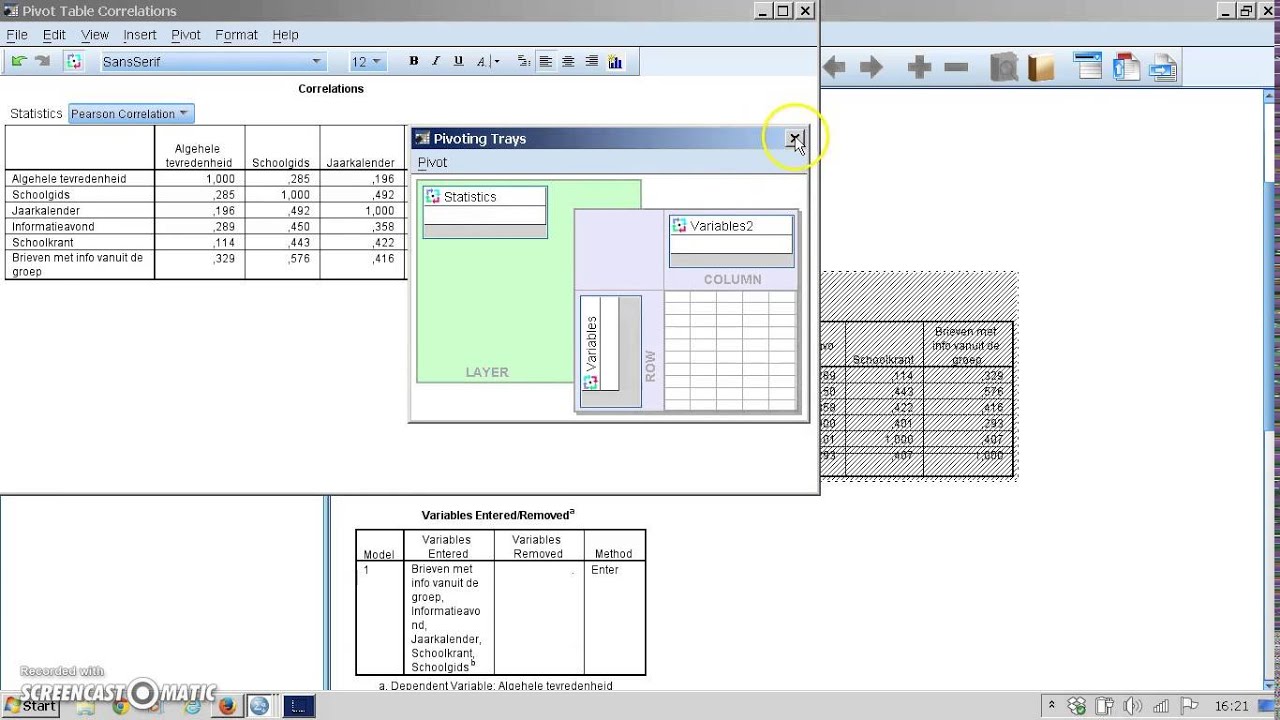The height and width of the screenshot is (720, 1280).
Task: Click the designate window icon in Viewer
Action: pyautogui.click(x=1088, y=67)
